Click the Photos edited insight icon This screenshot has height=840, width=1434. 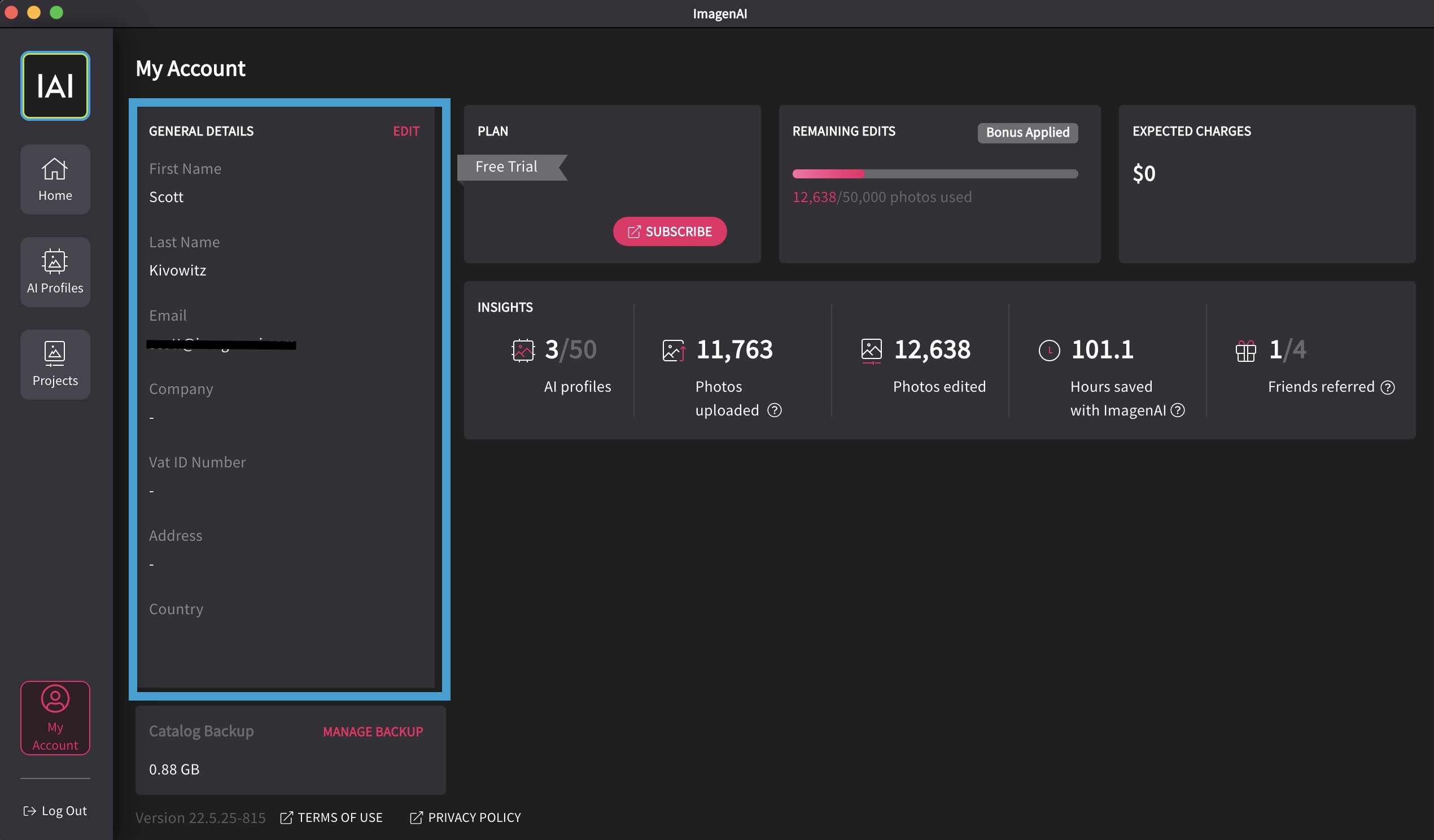click(x=871, y=351)
